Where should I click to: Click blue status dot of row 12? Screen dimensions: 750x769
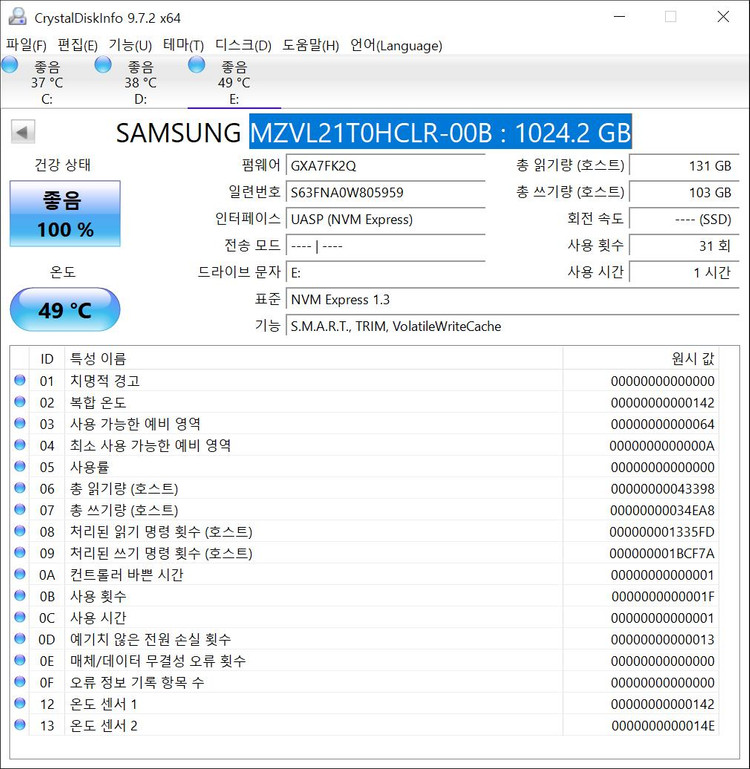[x=20, y=703]
